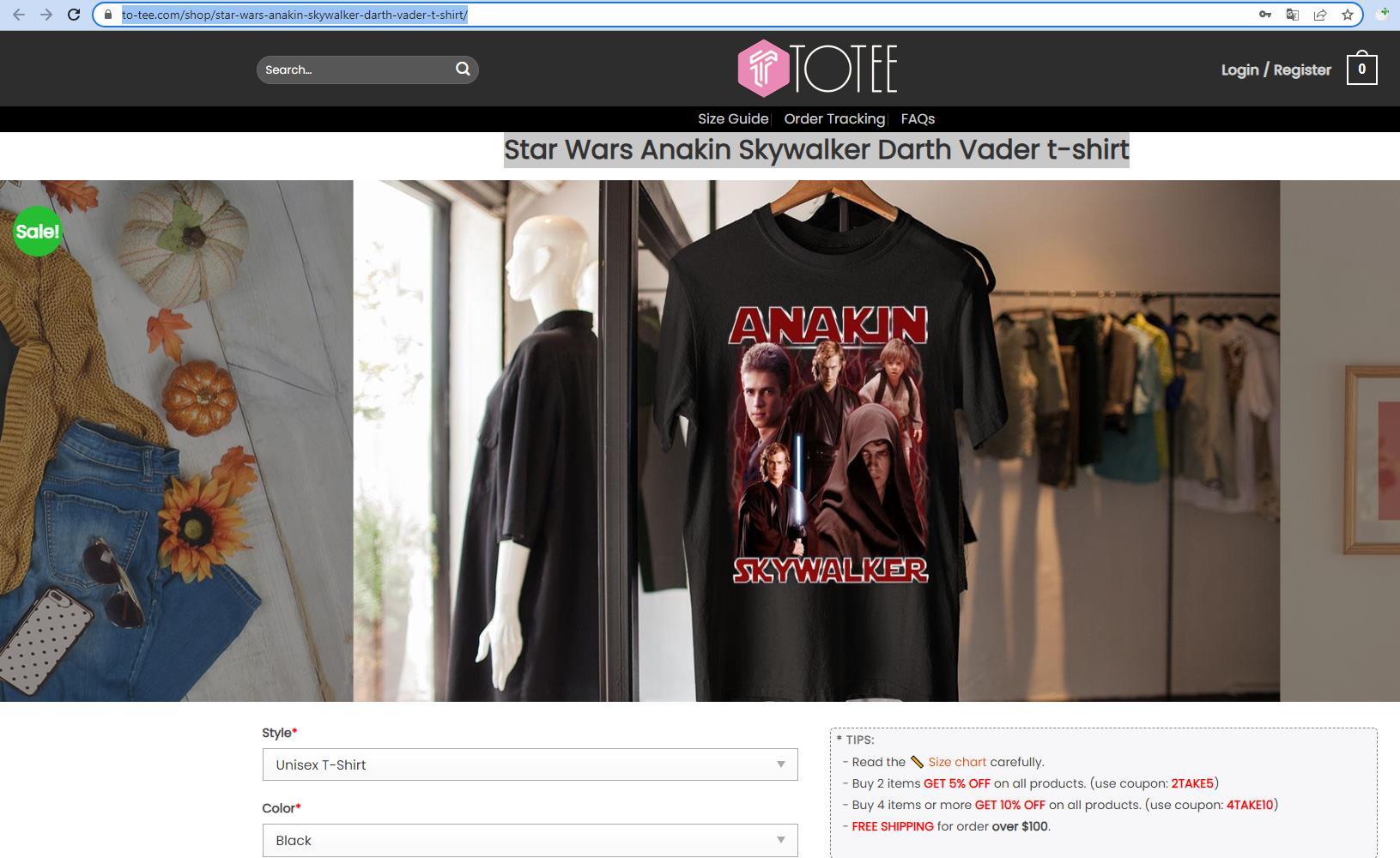
Task: Click the GET 5% OFF text
Action: 957,783
